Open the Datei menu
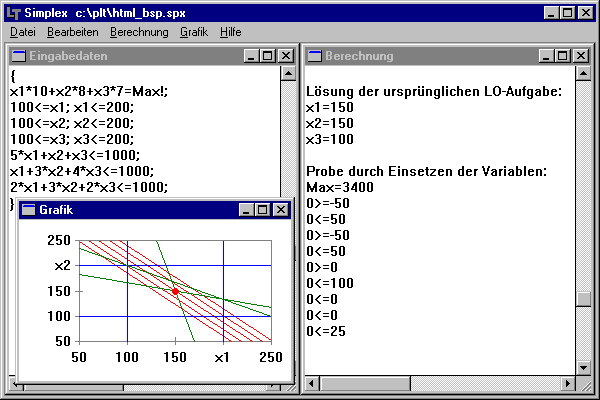 [22, 32]
